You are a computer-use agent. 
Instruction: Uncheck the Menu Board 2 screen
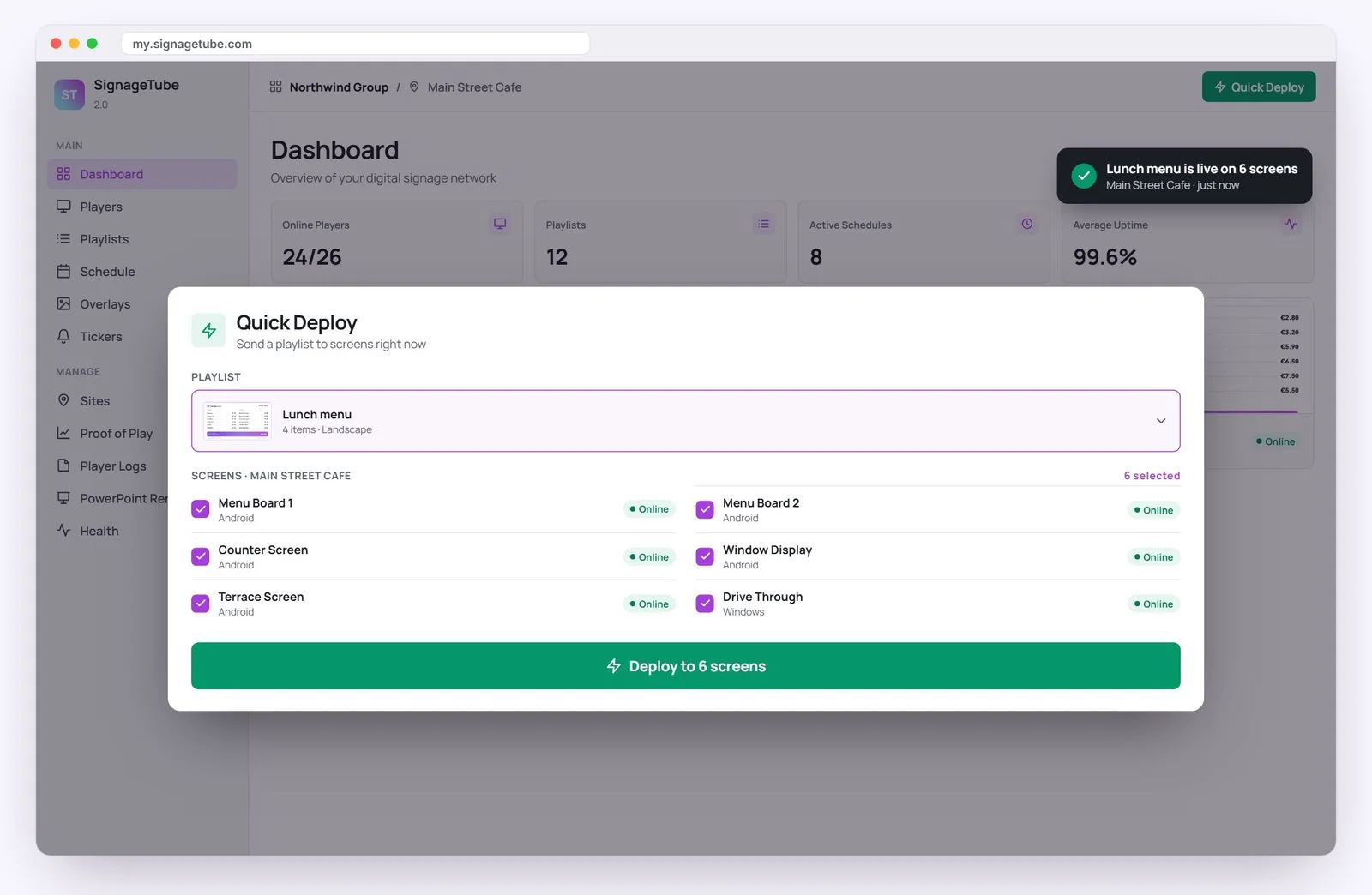pyautogui.click(x=705, y=509)
